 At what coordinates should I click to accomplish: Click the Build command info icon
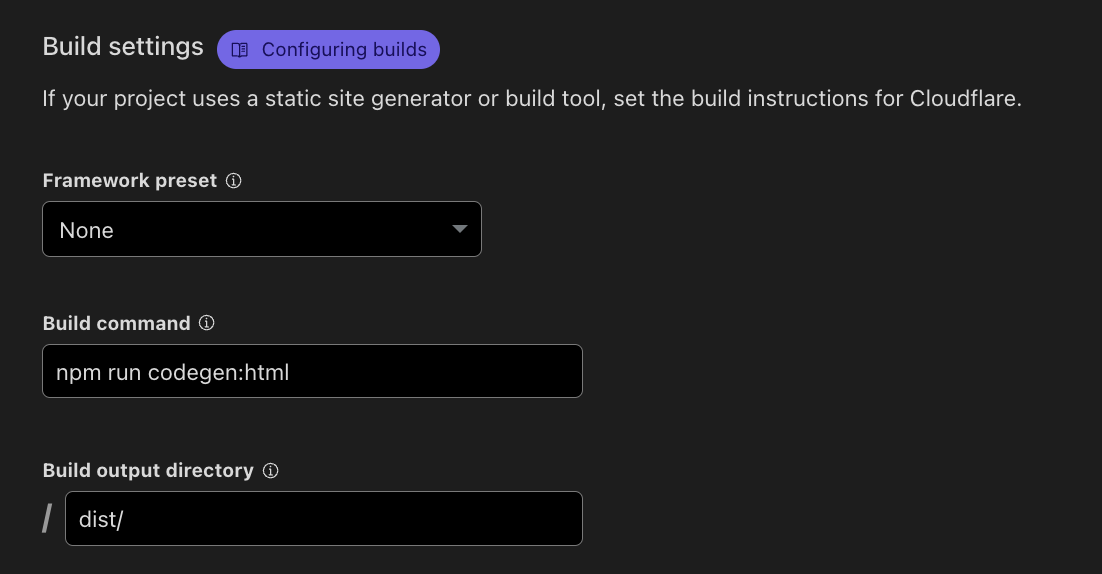[207, 323]
